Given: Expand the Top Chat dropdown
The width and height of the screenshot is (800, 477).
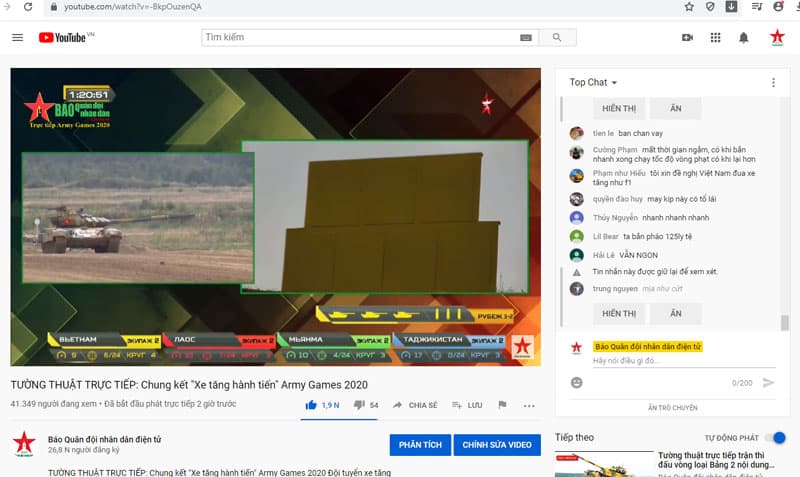Looking at the screenshot, I should [x=593, y=83].
